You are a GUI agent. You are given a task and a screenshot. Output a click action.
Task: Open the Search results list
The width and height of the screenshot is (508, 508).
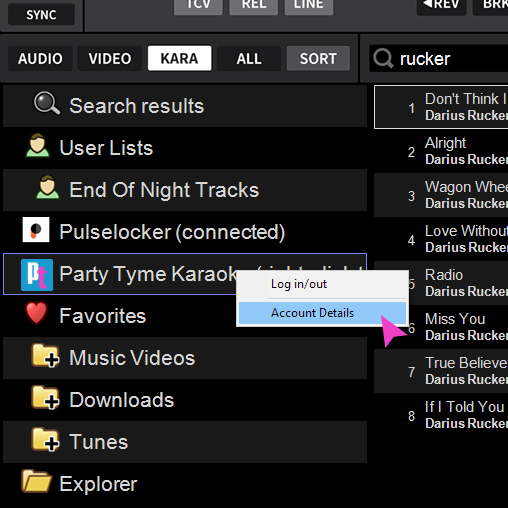point(185,106)
